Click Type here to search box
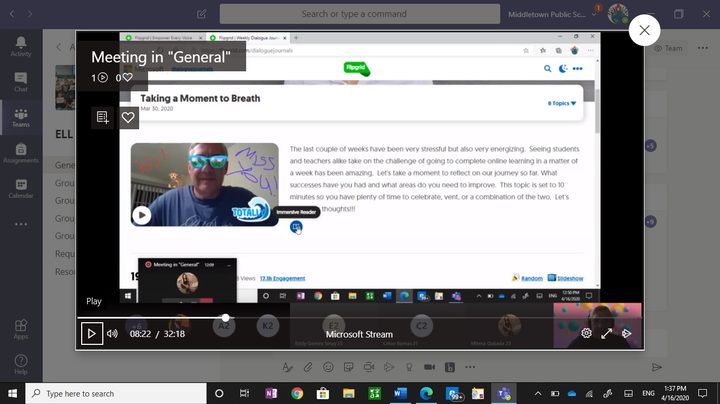The height and width of the screenshot is (404, 720). click(116, 393)
